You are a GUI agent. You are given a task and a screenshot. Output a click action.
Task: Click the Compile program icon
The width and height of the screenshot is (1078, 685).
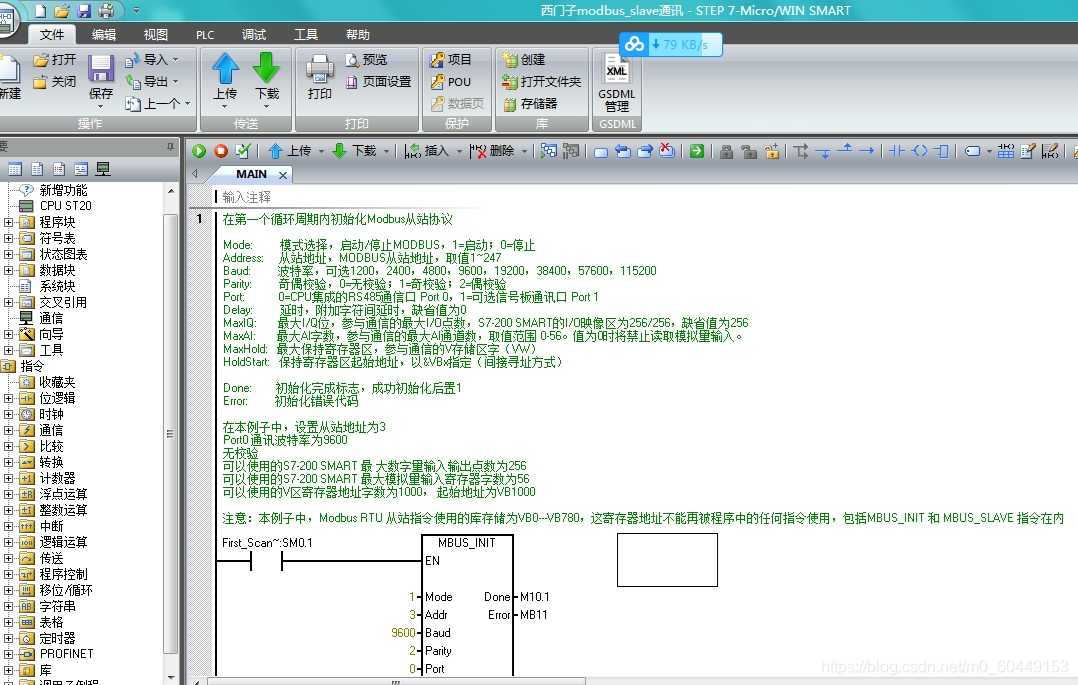point(243,151)
